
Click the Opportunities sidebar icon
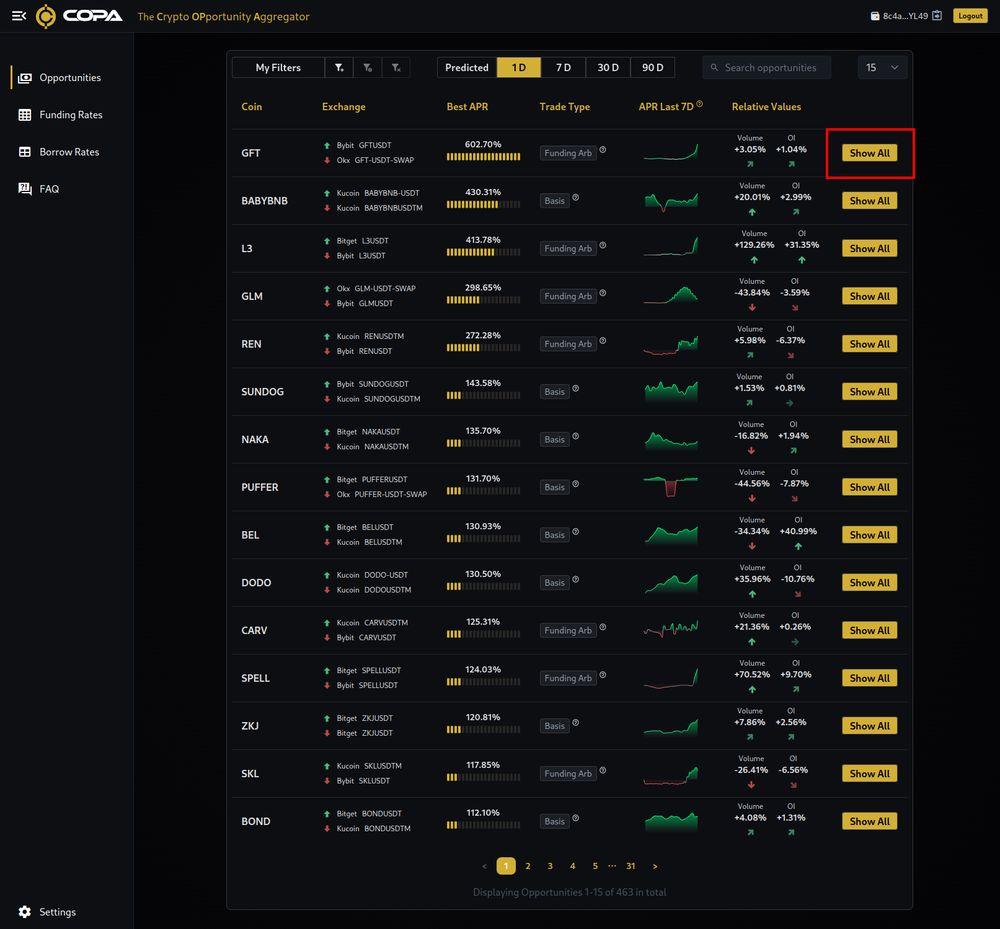tap(25, 78)
